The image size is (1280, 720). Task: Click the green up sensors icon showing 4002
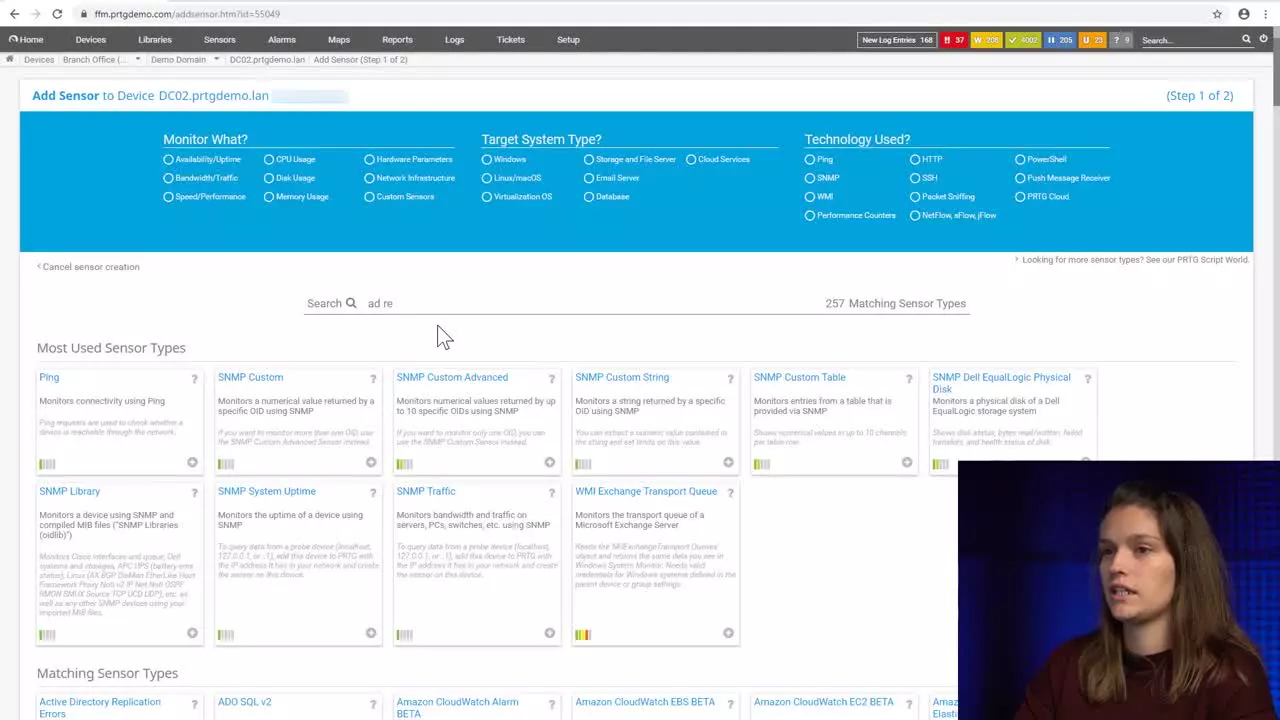pos(1023,40)
